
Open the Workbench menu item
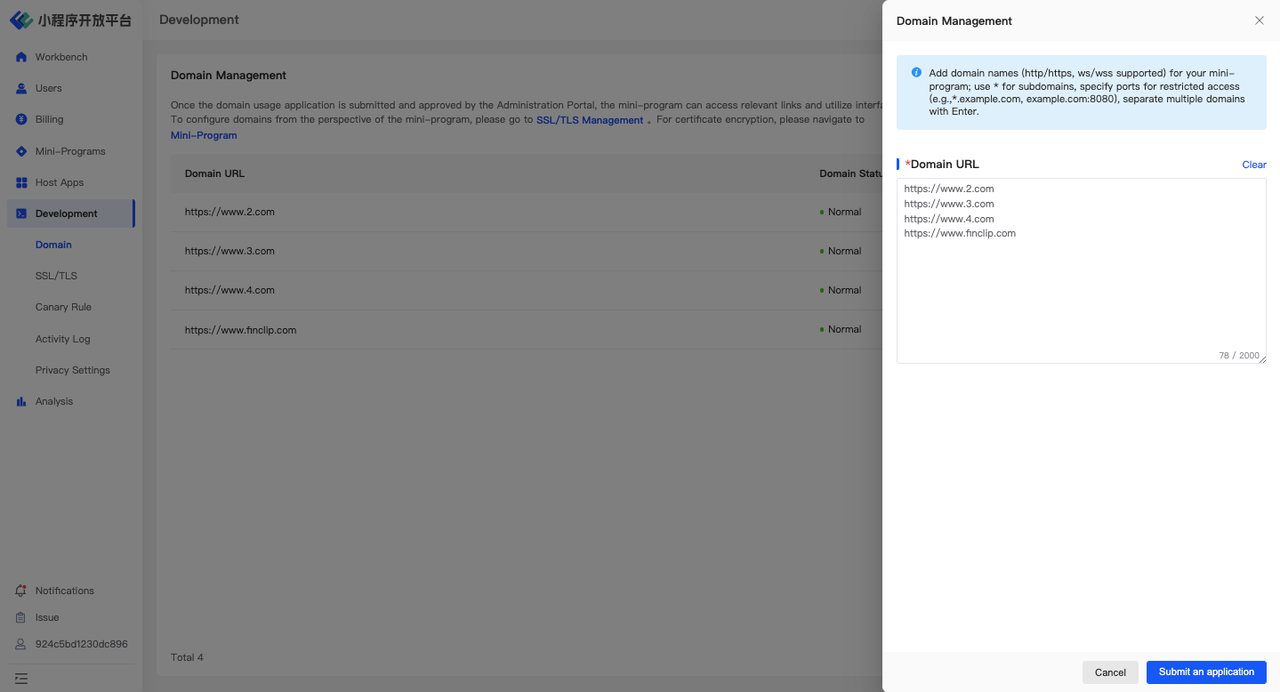(70, 57)
